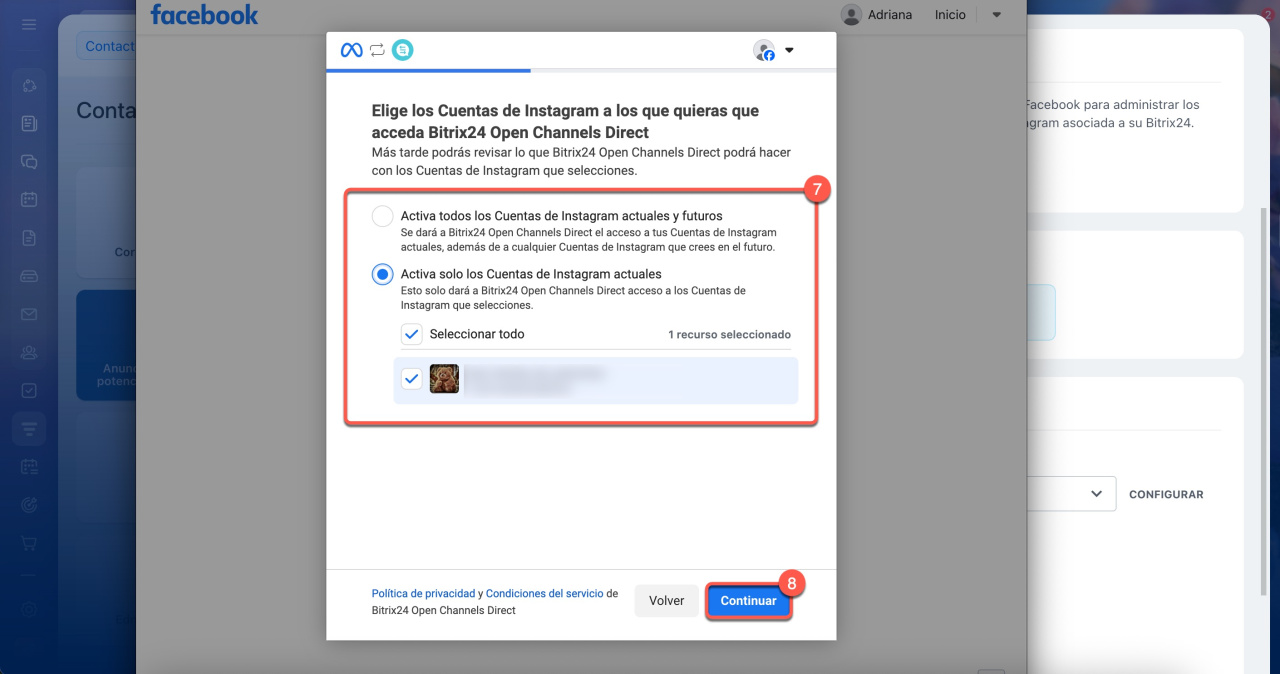Open the target goal icon in the sidebar
The height and width of the screenshot is (674, 1280).
[x=29, y=505]
